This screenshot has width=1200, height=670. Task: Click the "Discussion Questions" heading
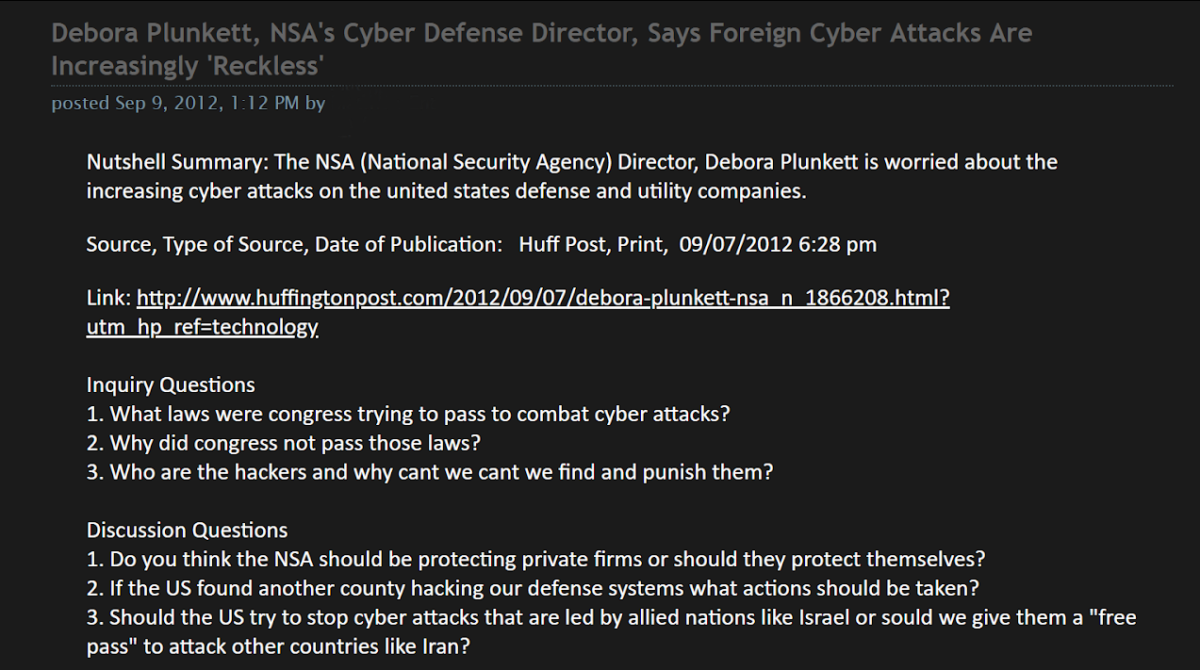187,530
